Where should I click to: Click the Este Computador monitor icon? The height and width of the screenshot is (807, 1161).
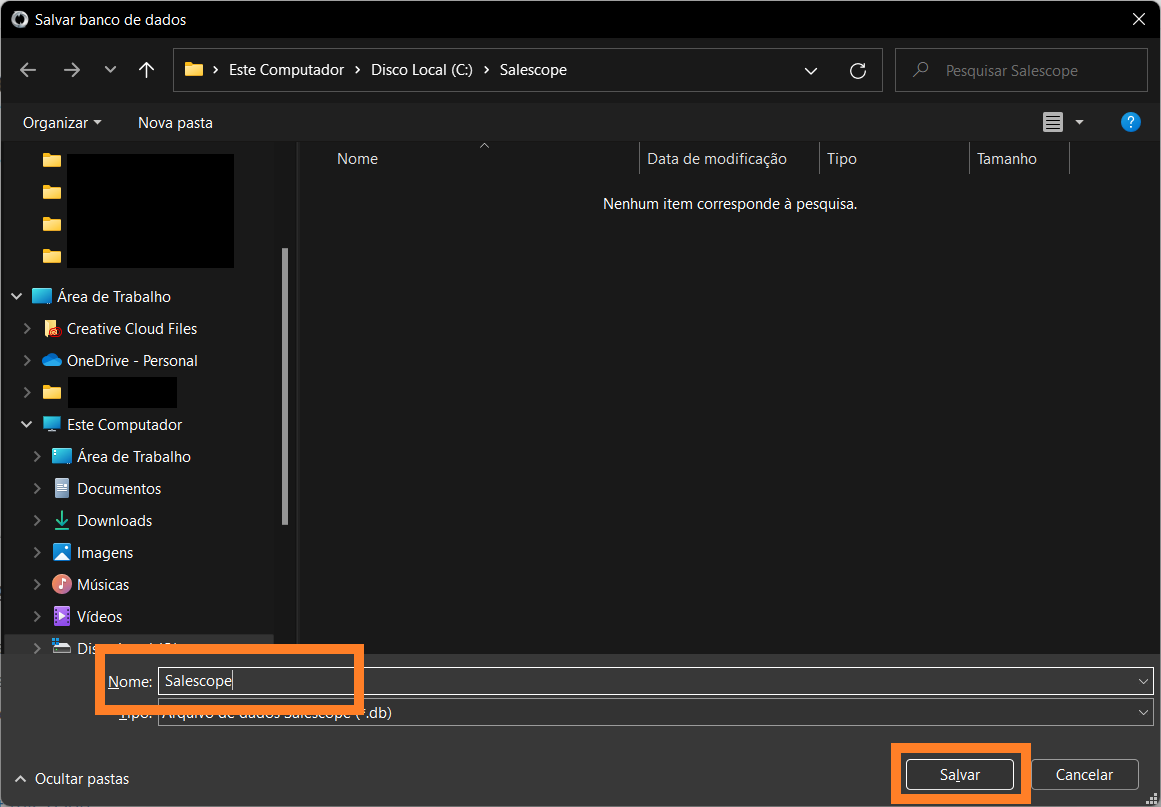52,425
